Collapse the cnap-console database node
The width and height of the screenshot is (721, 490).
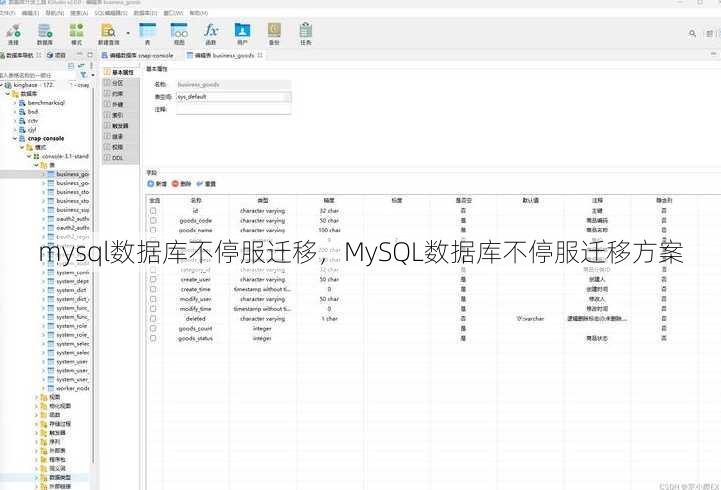(x=15, y=138)
